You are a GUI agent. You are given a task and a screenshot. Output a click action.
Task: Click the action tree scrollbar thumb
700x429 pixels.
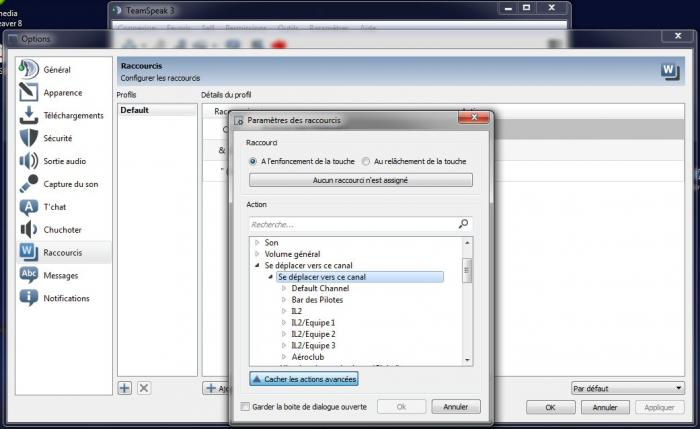pyautogui.click(x=467, y=270)
